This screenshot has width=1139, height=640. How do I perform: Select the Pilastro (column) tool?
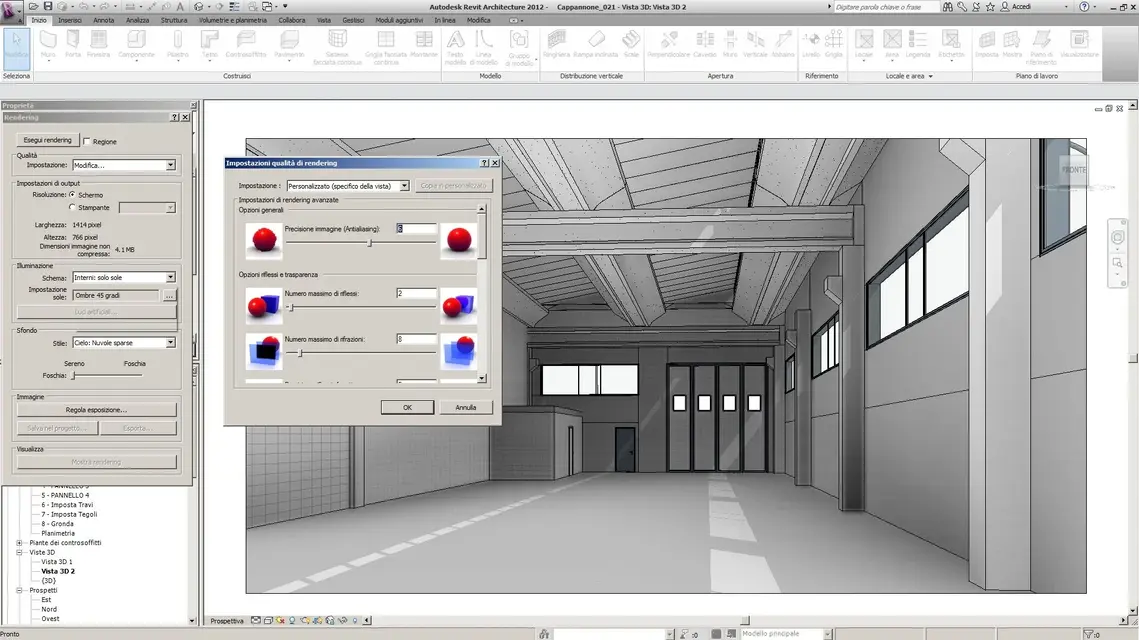click(177, 45)
